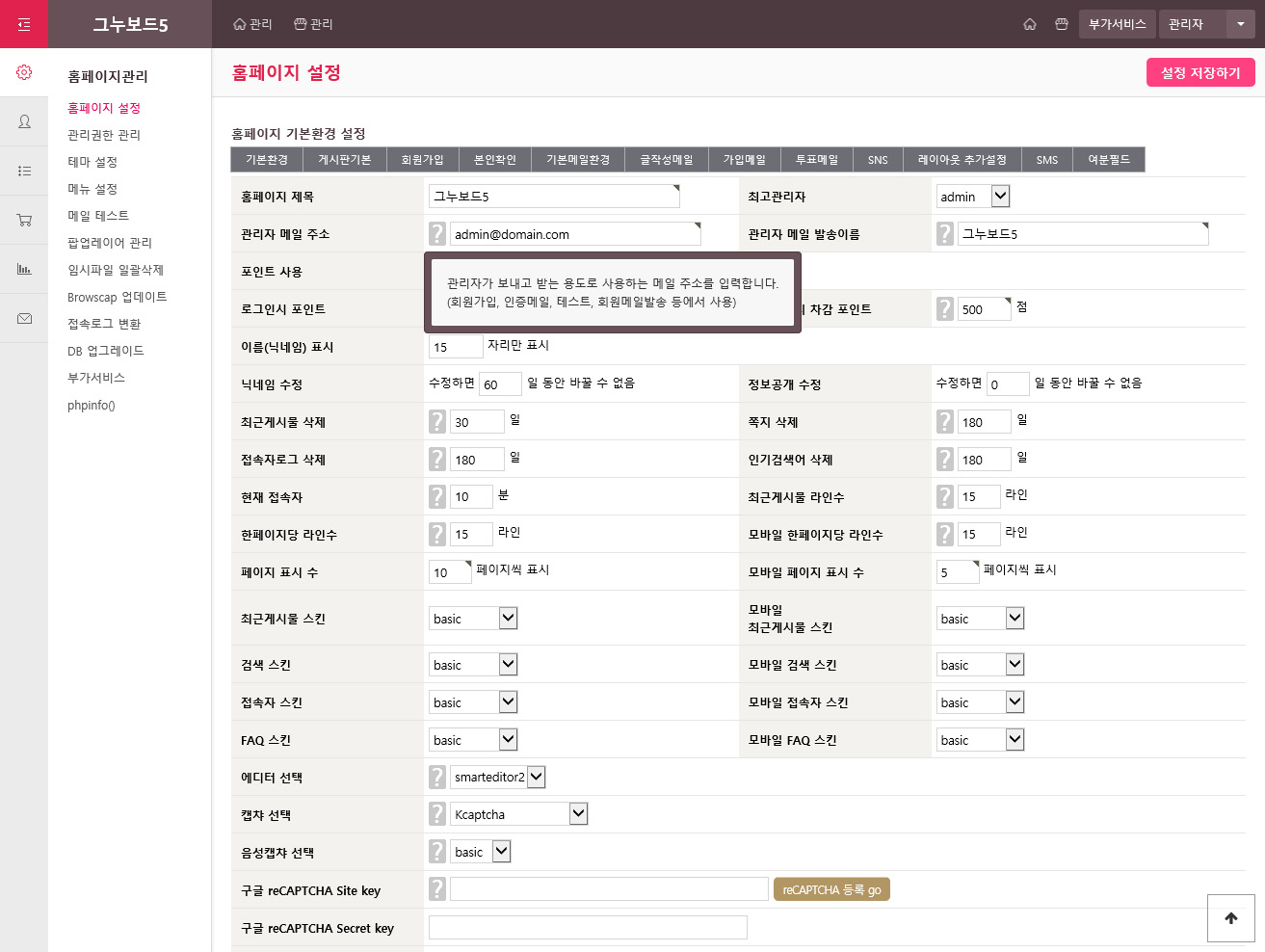Switch to the SMS tab
The height and width of the screenshot is (952, 1265).
1047,160
